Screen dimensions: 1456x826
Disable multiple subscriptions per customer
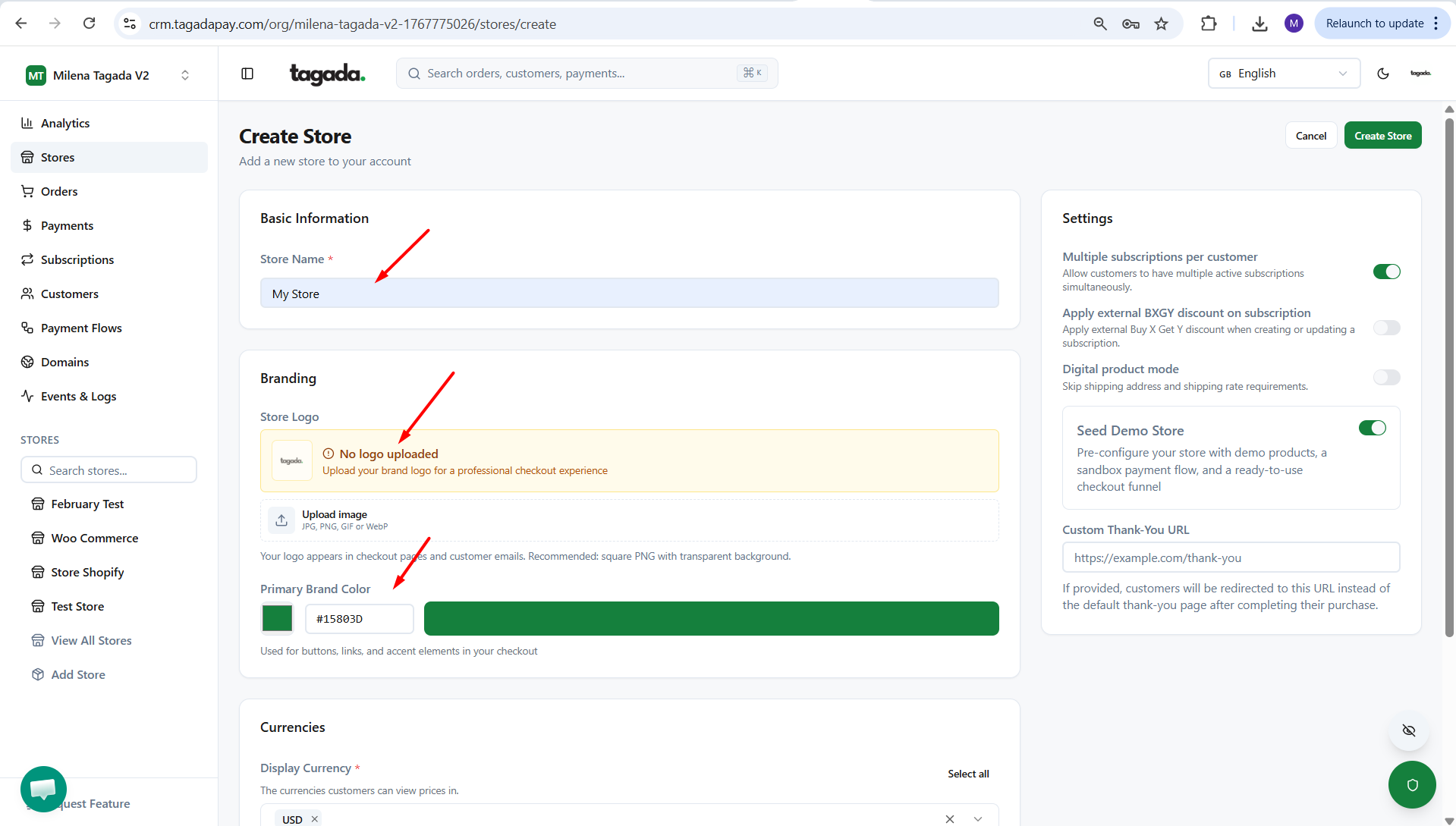point(1386,272)
